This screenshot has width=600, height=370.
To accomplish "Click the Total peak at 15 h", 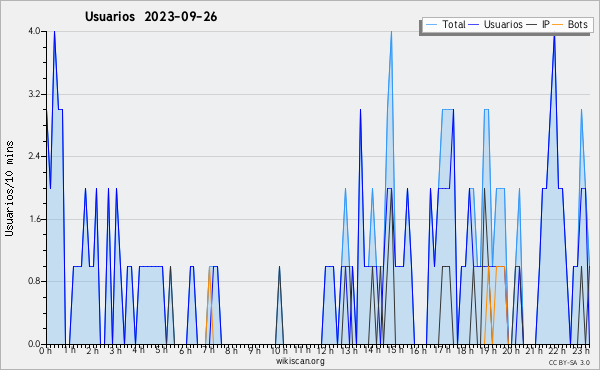I will point(391,32).
